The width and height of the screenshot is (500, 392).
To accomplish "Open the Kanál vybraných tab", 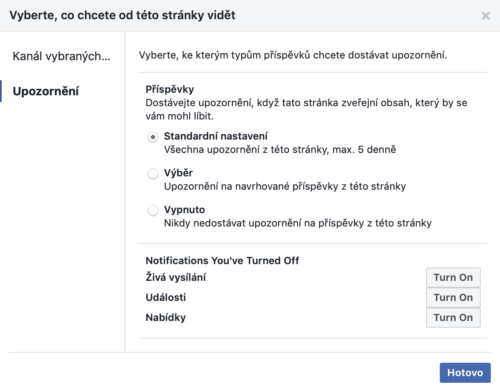I will pyautogui.click(x=61, y=56).
